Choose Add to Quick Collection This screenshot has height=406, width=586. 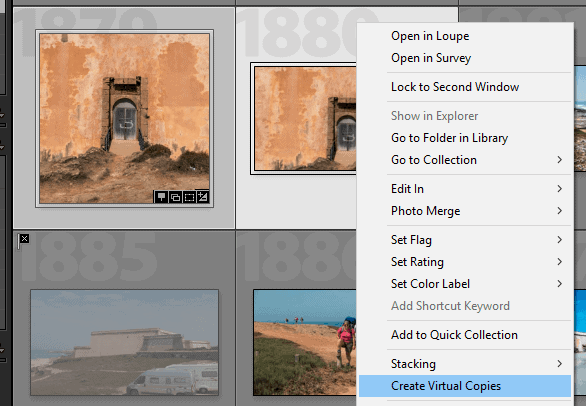point(465,335)
